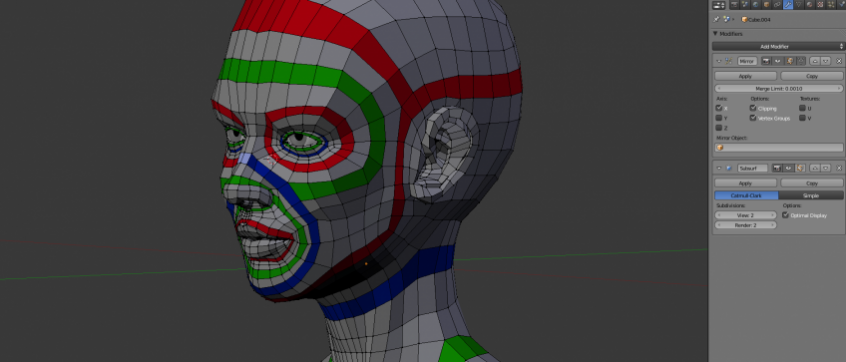This screenshot has height=362, width=846.
Task: Switch subdivision type to Simple
Action: (x=811, y=195)
